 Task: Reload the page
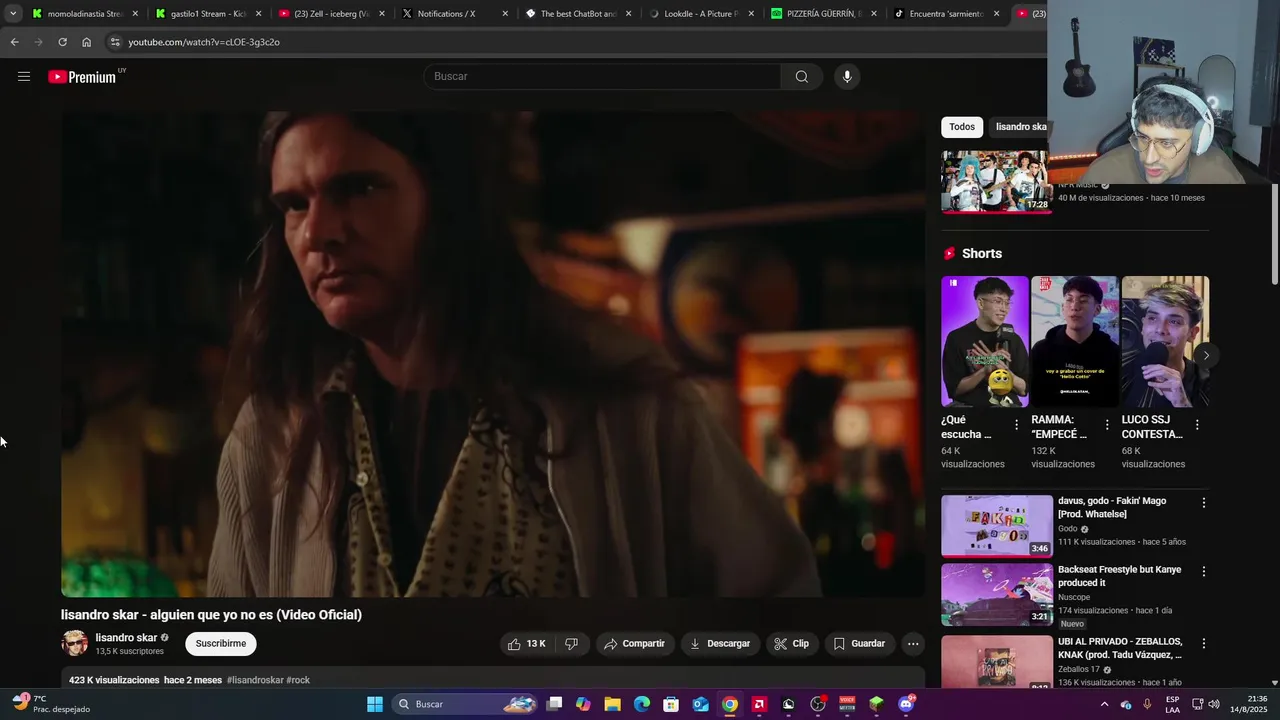[x=62, y=42]
